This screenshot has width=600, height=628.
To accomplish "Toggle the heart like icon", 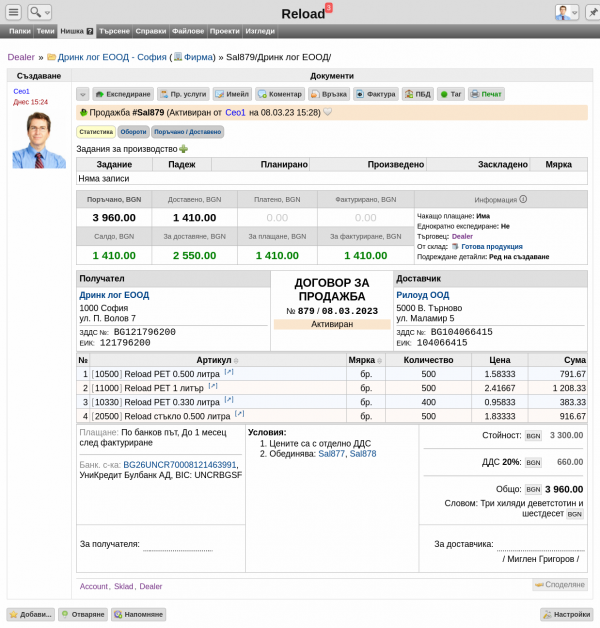I will 327,112.
